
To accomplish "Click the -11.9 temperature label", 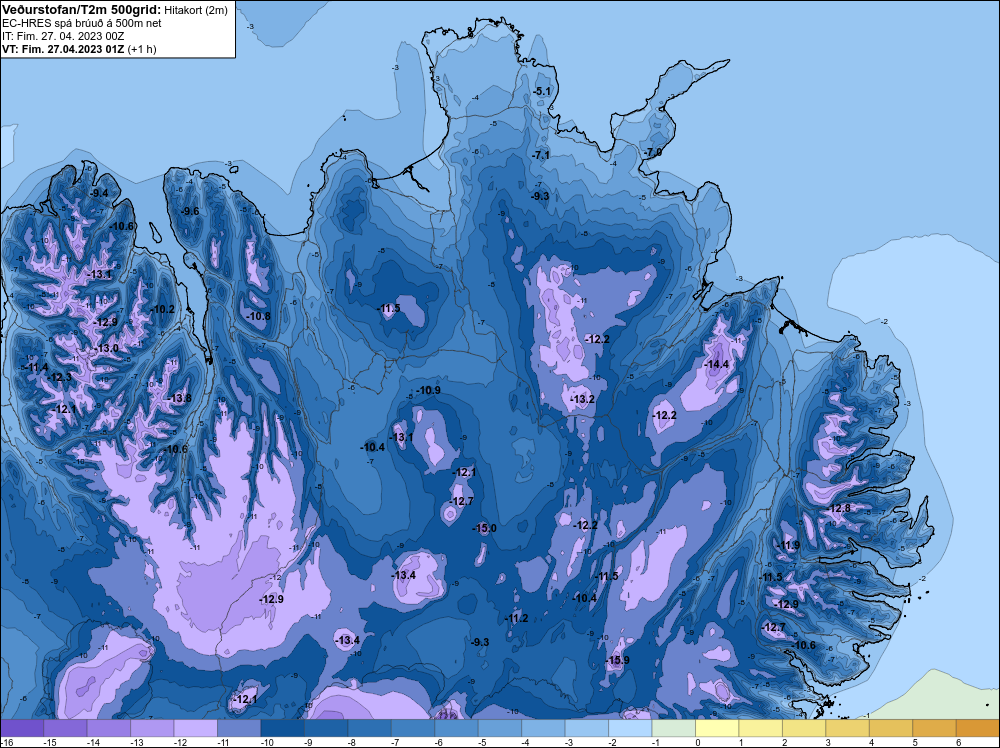I will (788, 545).
